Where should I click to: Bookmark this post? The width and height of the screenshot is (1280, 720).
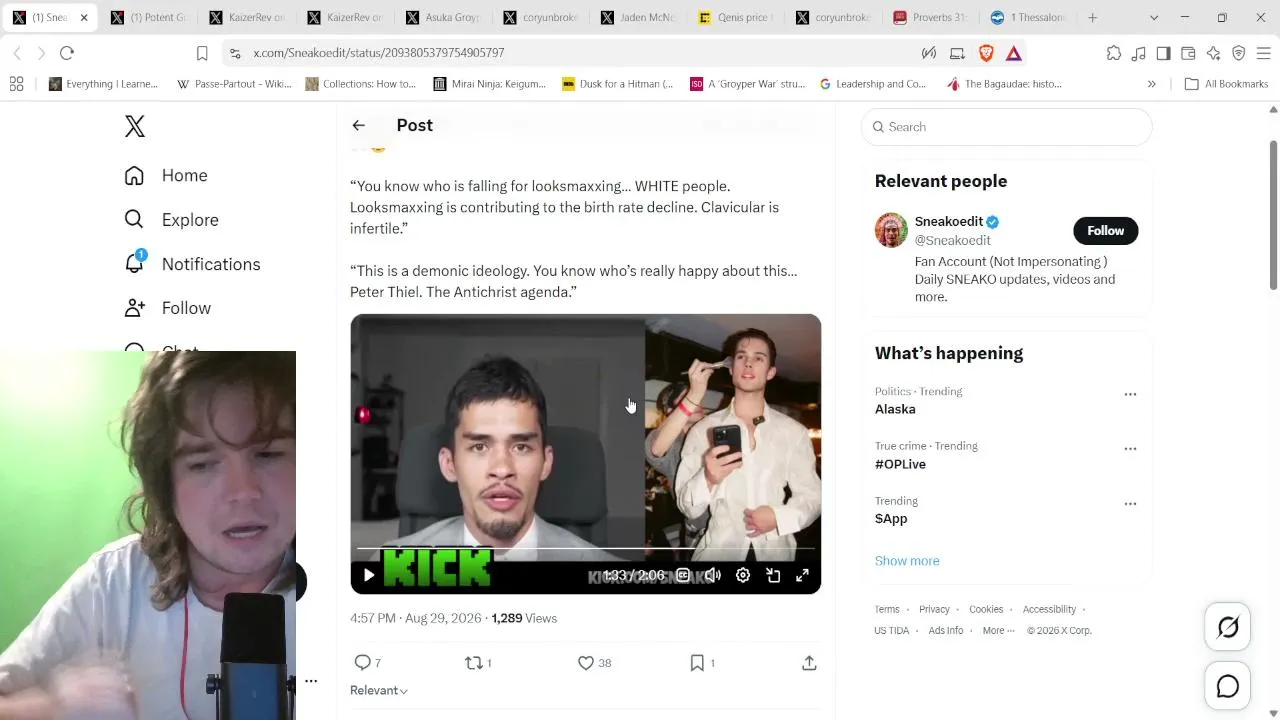[697, 662]
